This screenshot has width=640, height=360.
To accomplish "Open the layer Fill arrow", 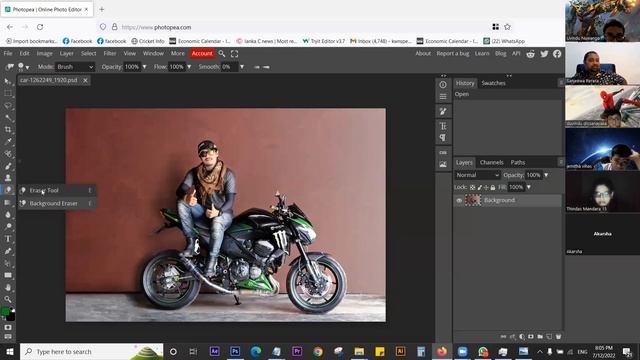I will 529,187.
